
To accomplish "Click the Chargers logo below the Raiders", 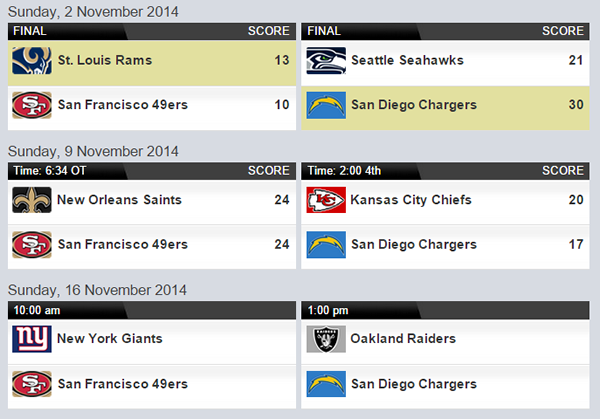I will pos(326,384).
